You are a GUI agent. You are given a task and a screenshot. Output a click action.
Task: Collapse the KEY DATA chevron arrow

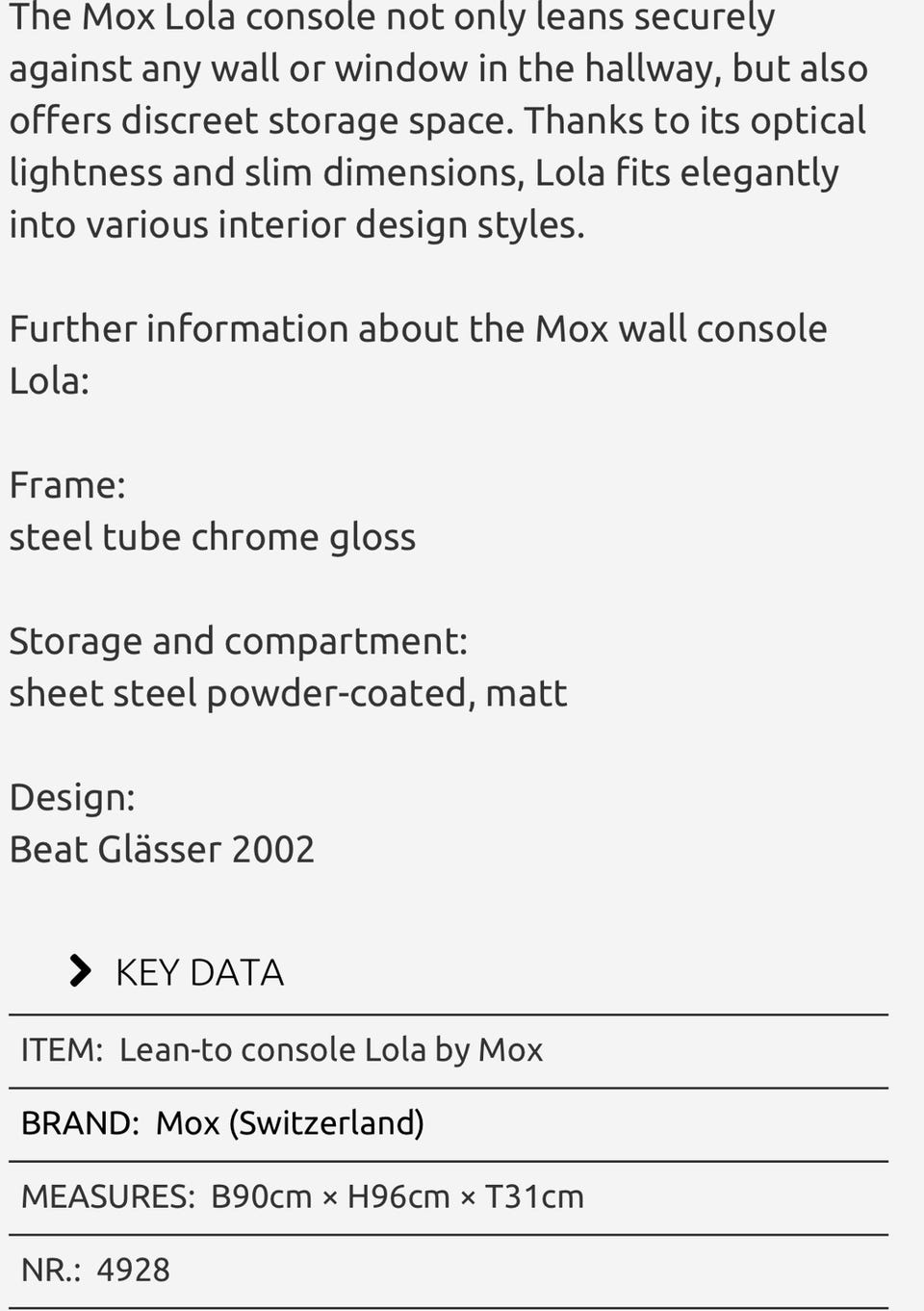point(81,971)
